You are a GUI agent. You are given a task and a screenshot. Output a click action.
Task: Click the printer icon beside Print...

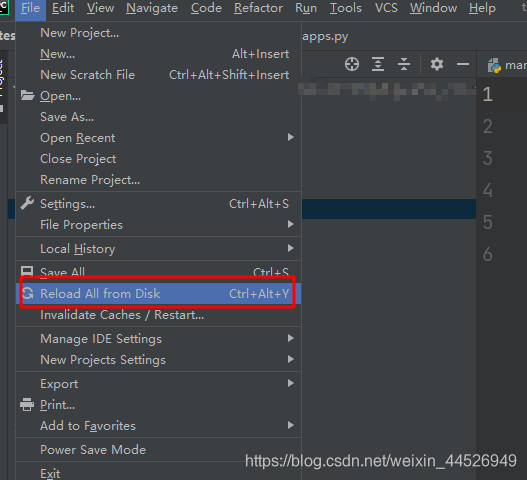(x=27, y=404)
